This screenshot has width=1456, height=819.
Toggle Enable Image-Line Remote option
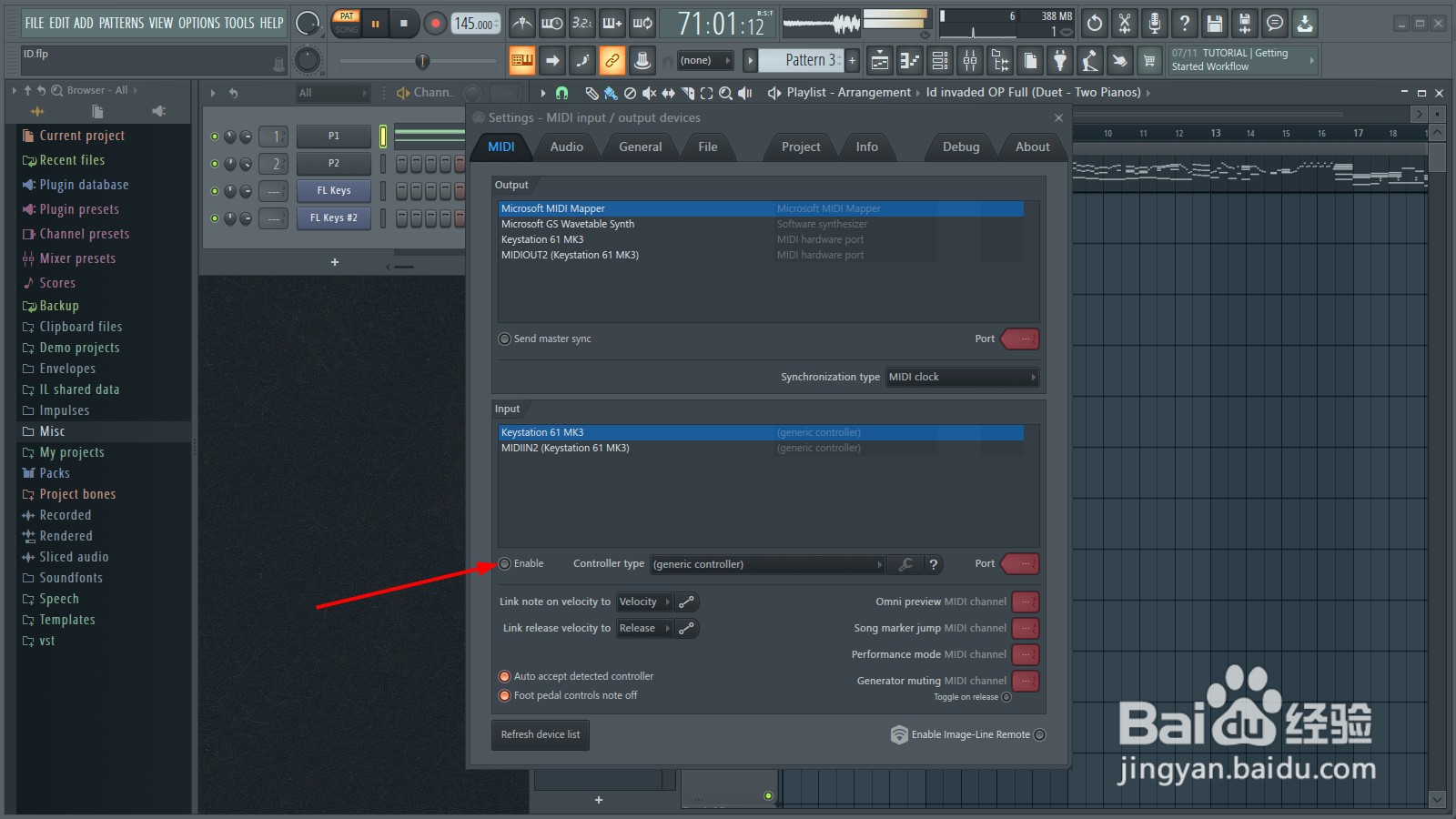coord(1039,734)
